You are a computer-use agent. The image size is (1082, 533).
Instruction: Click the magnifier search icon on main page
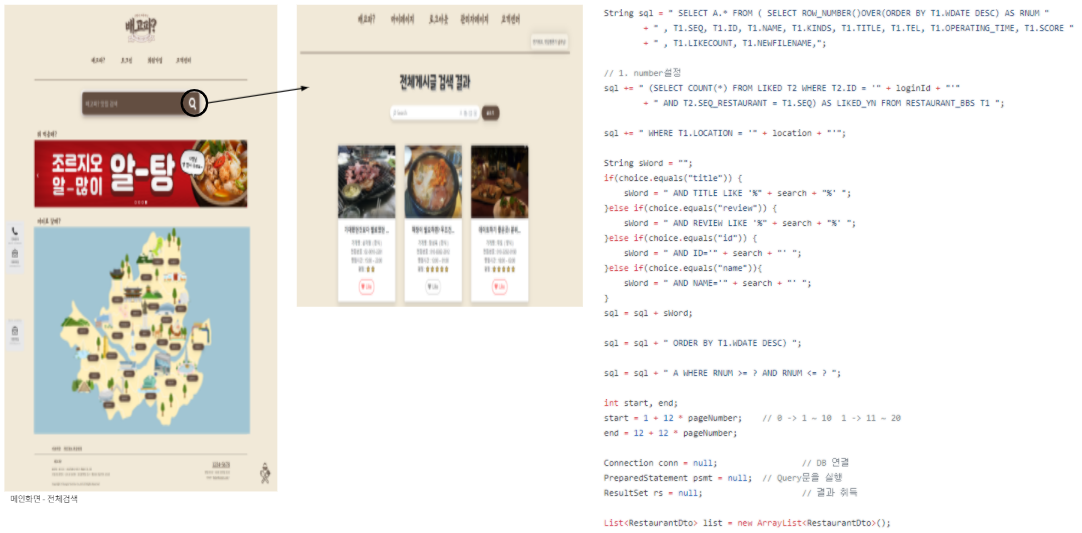point(194,104)
